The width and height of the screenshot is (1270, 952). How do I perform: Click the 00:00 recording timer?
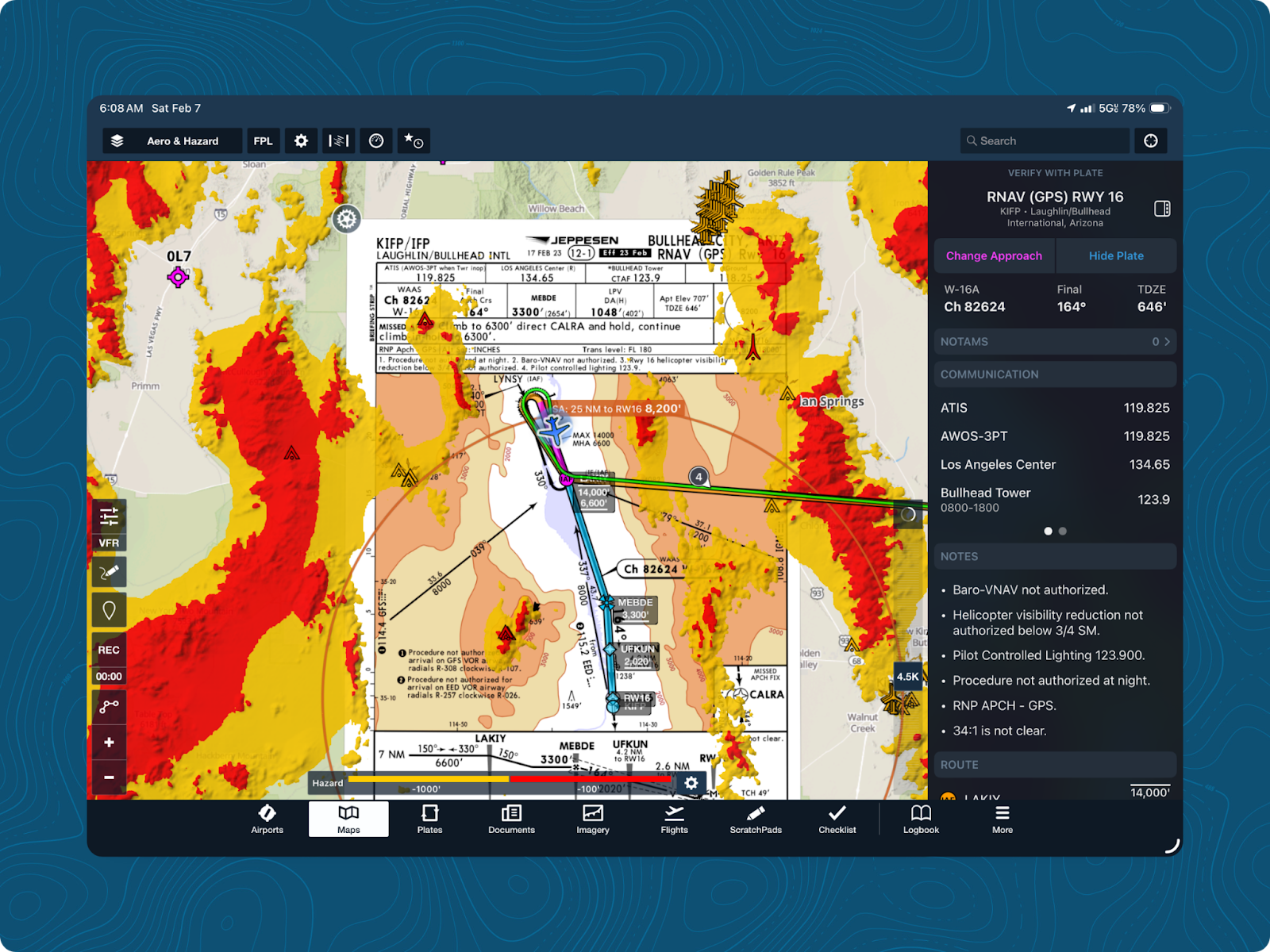pos(109,677)
